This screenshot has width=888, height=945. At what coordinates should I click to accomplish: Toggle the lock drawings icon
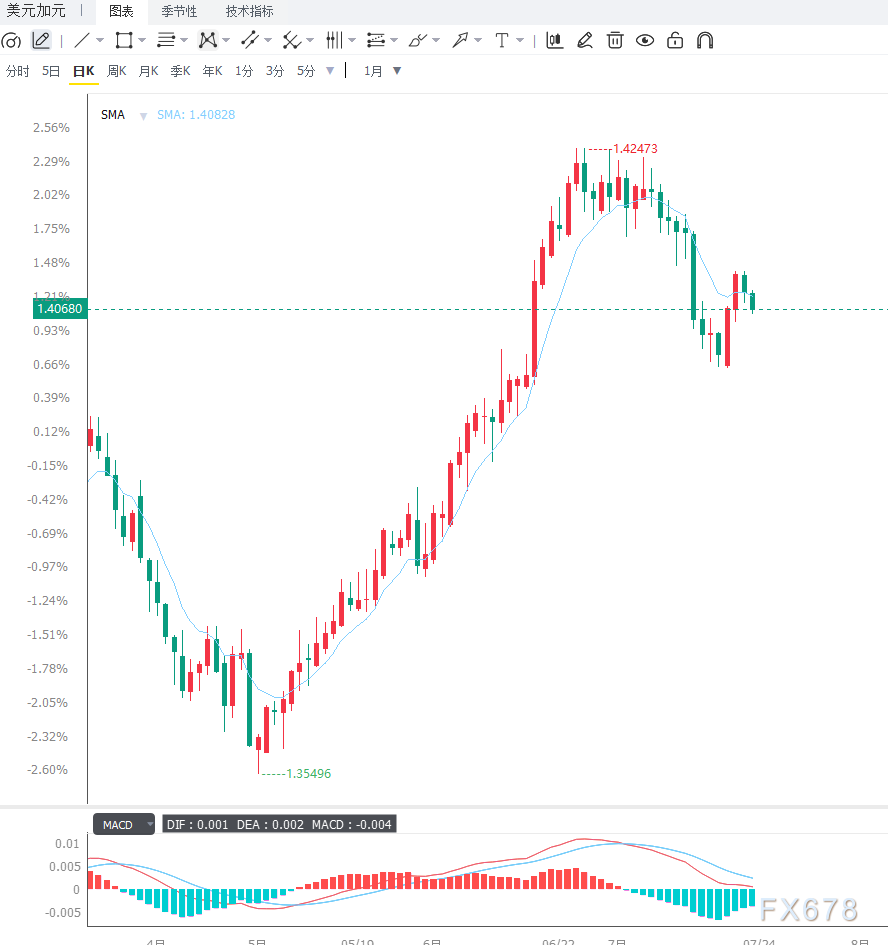click(x=675, y=40)
